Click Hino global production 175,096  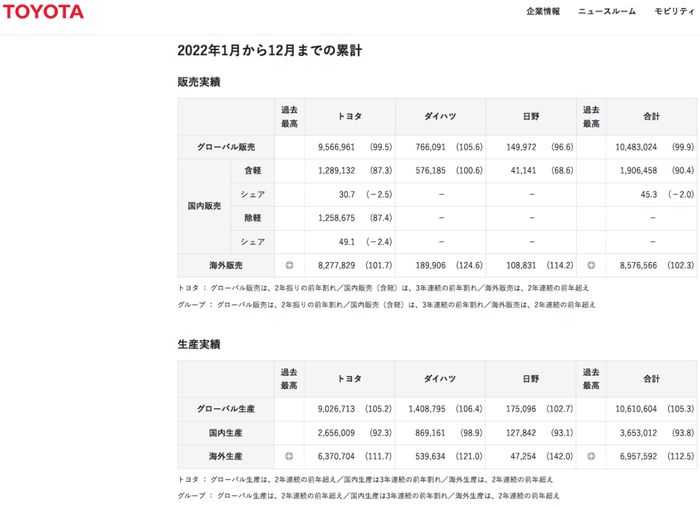click(521, 409)
